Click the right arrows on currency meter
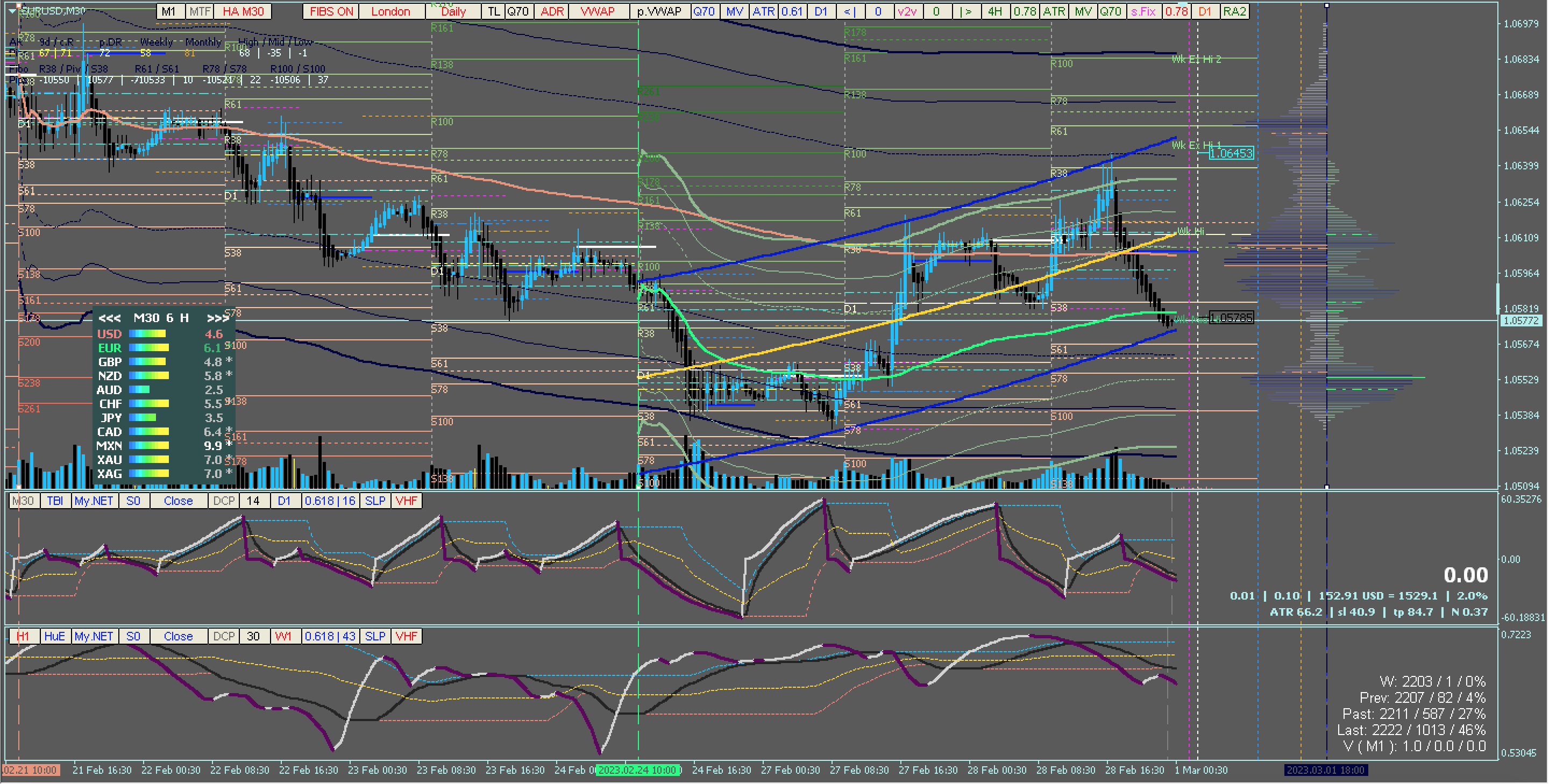The height and width of the screenshot is (784, 1549). click(217, 318)
